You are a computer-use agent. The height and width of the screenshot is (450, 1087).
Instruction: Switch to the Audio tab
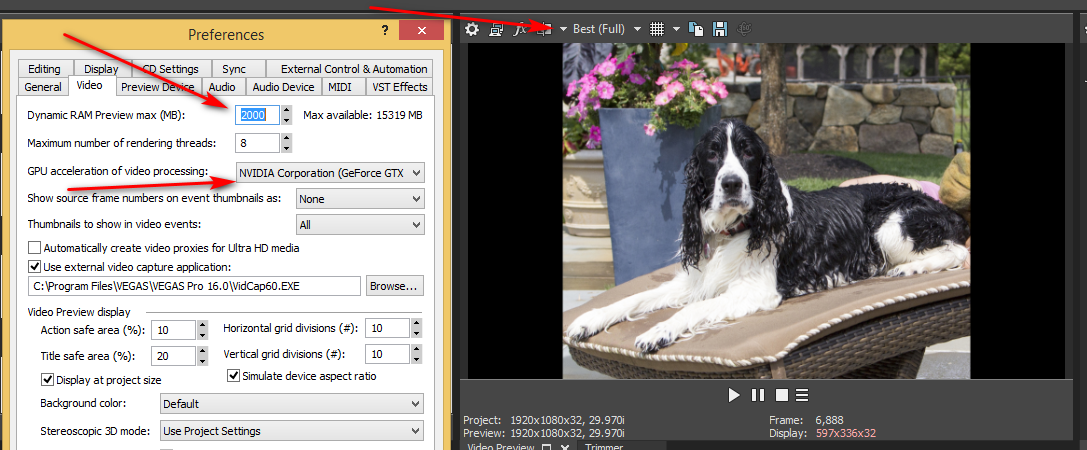pyautogui.click(x=222, y=87)
